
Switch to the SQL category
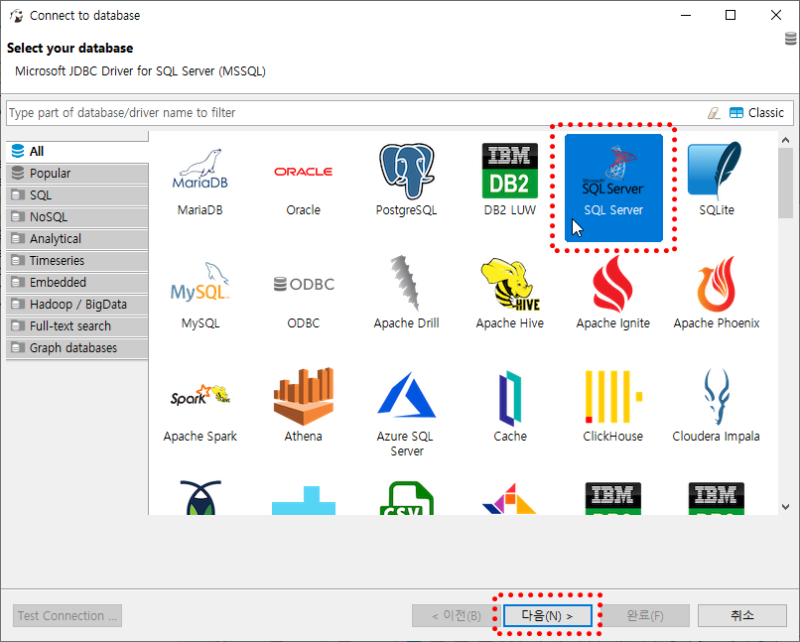(77, 195)
